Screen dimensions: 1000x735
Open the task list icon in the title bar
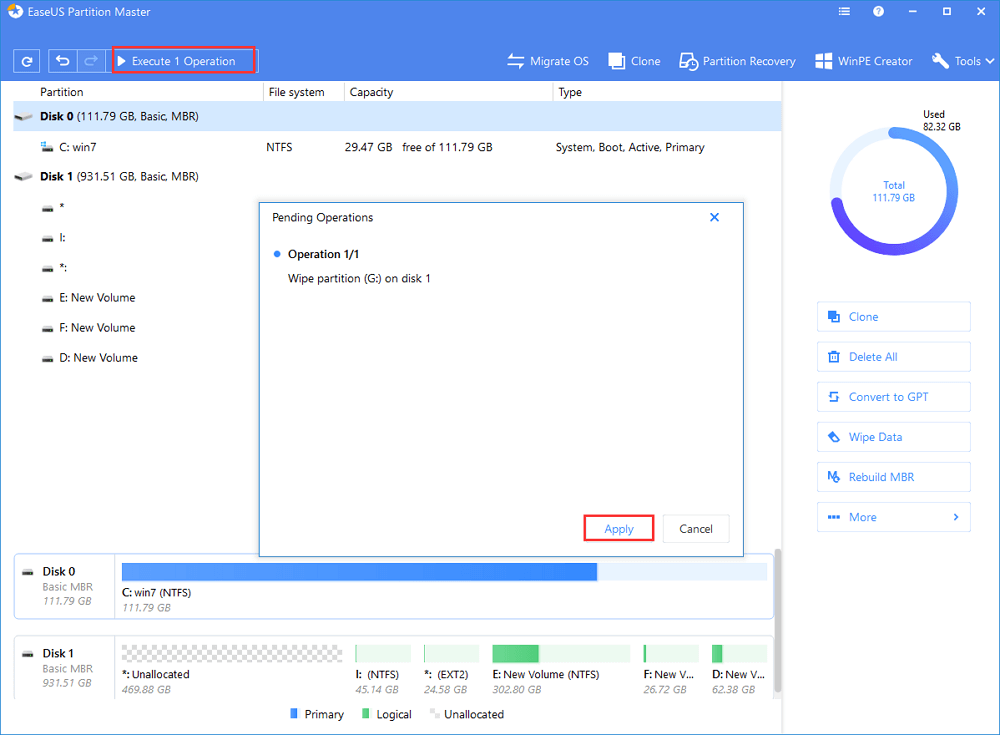tap(844, 11)
